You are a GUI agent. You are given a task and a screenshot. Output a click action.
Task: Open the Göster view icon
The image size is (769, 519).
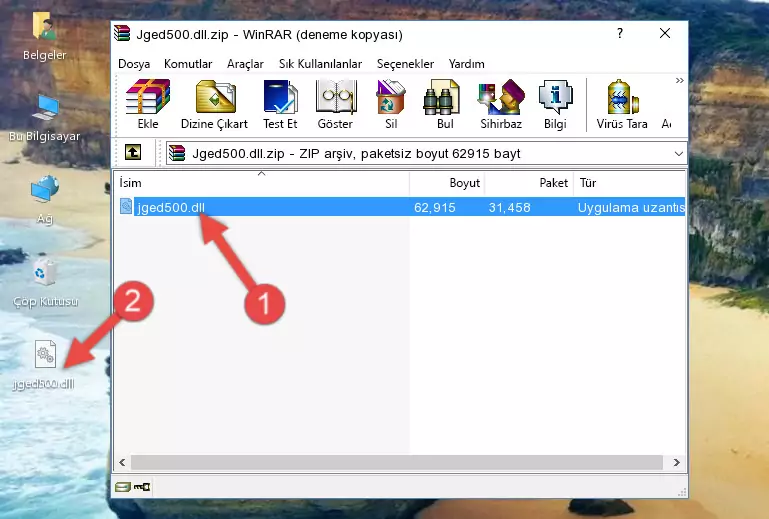point(335,104)
